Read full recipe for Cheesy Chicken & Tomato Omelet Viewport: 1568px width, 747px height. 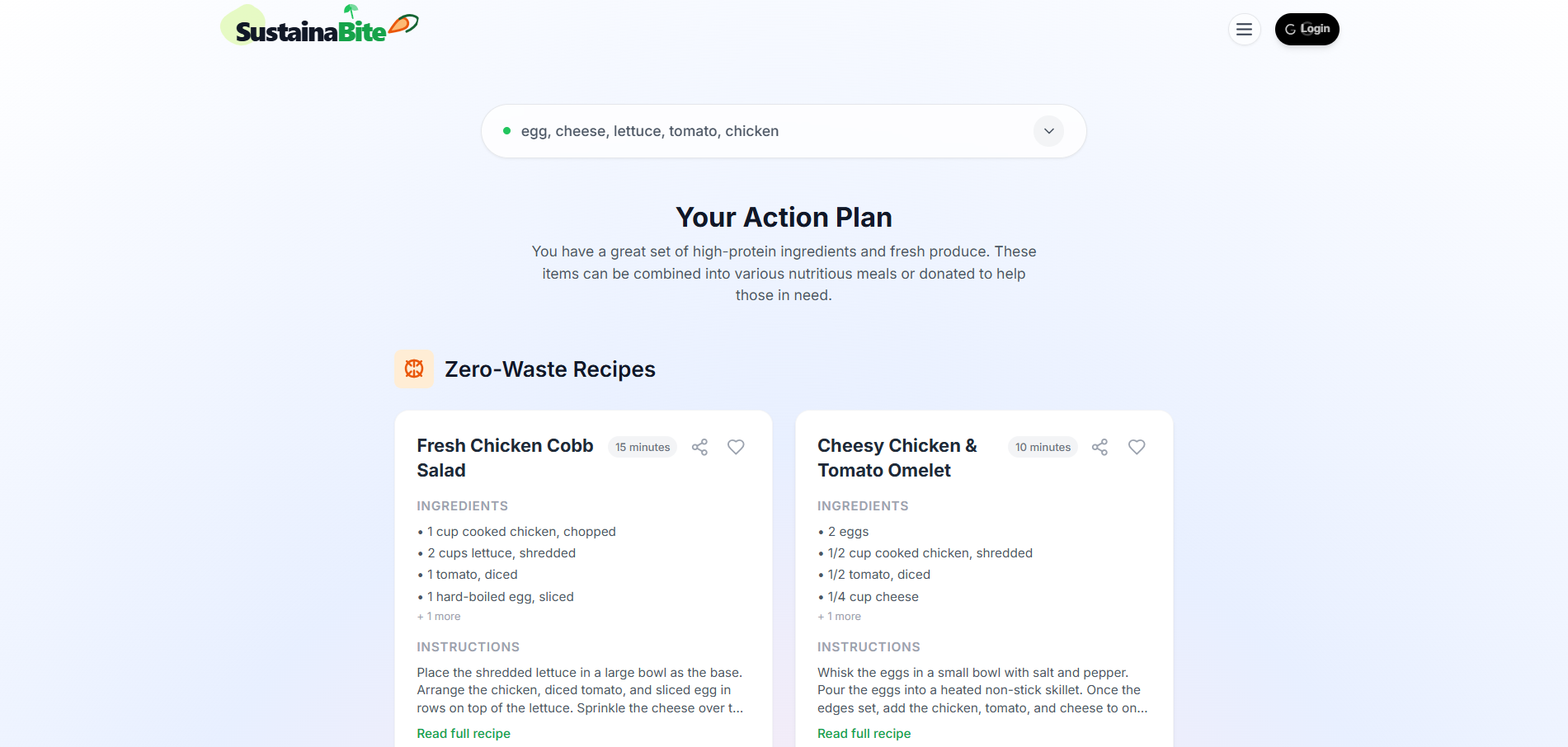click(864, 733)
